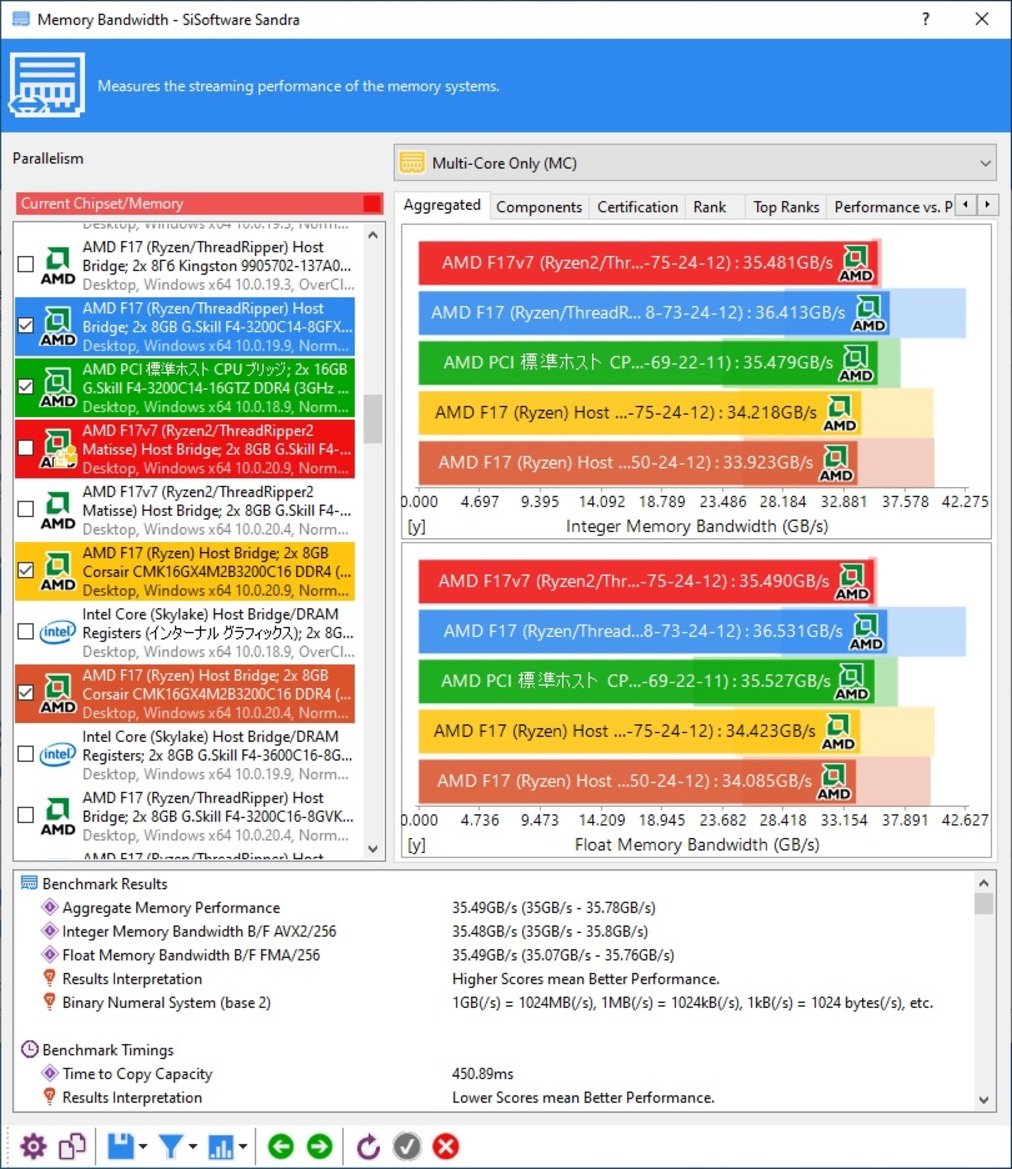Click Intel logo of Skylake インターナル entry
The image size is (1012, 1169).
click(x=57, y=631)
